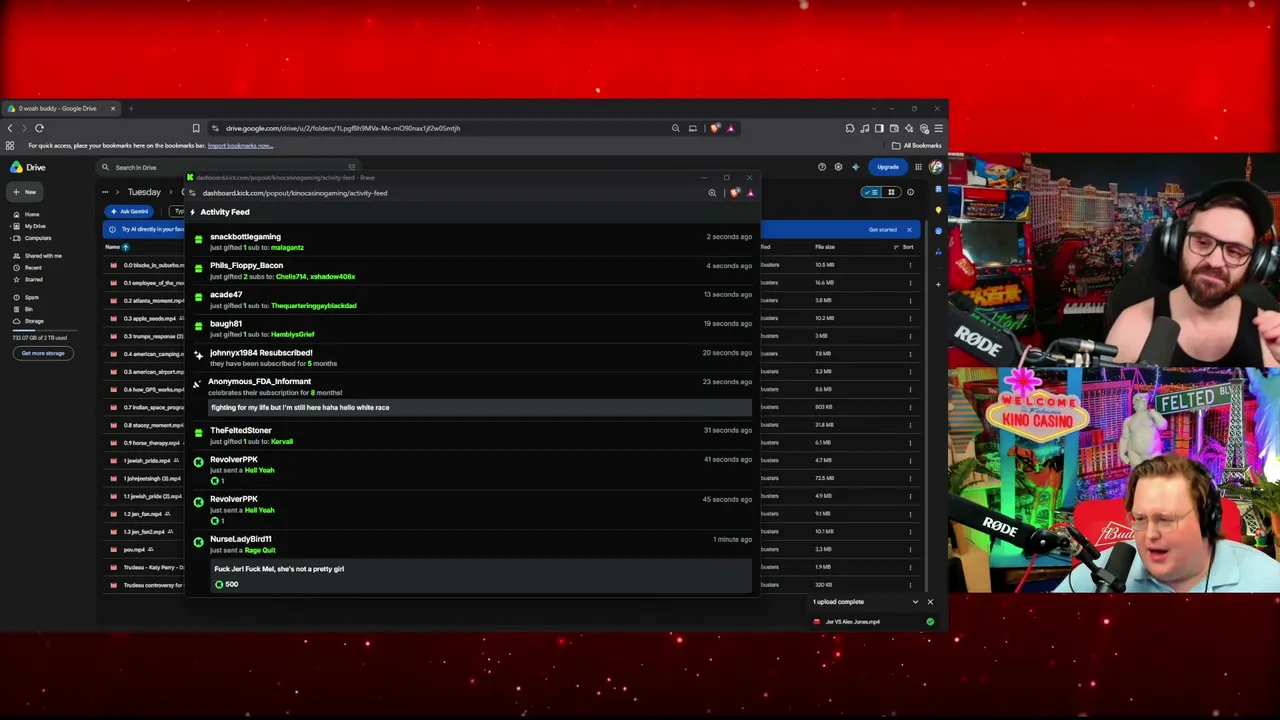Click the uploaded Jer VS Alex Jones.mp4 file

(873, 622)
